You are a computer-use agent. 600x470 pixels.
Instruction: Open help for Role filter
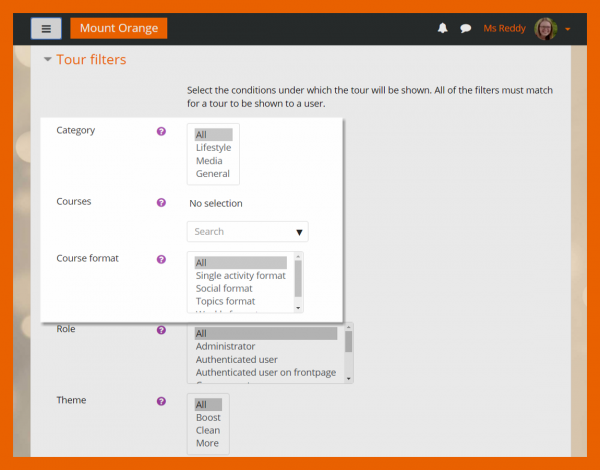click(x=161, y=330)
